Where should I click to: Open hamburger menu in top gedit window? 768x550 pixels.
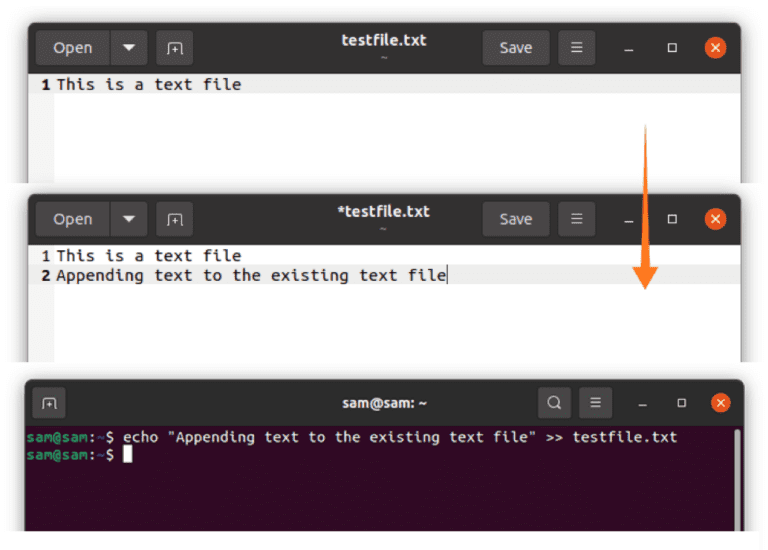[x=577, y=48]
